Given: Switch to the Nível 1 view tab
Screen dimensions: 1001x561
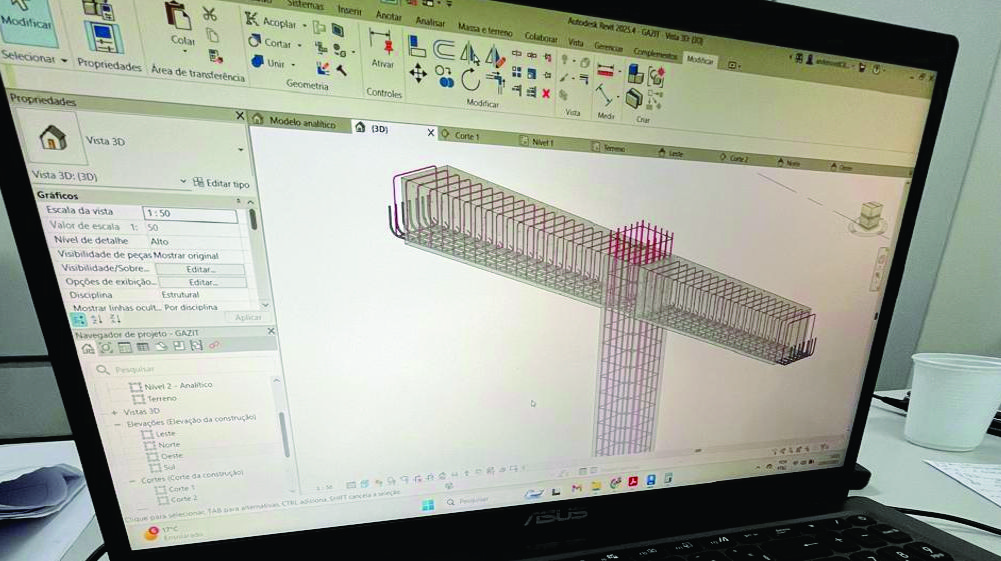Looking at the screenshot, I should pos(543,142).
